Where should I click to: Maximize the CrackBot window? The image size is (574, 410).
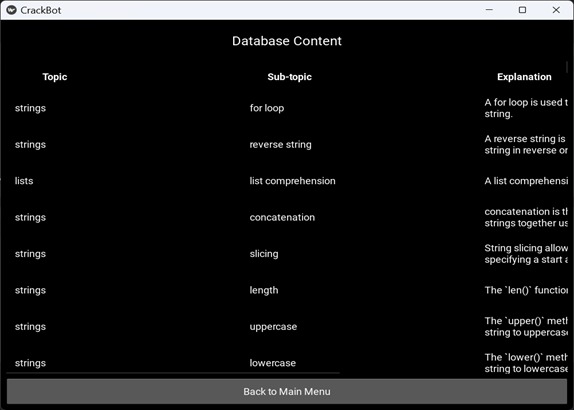coord(522,10)
